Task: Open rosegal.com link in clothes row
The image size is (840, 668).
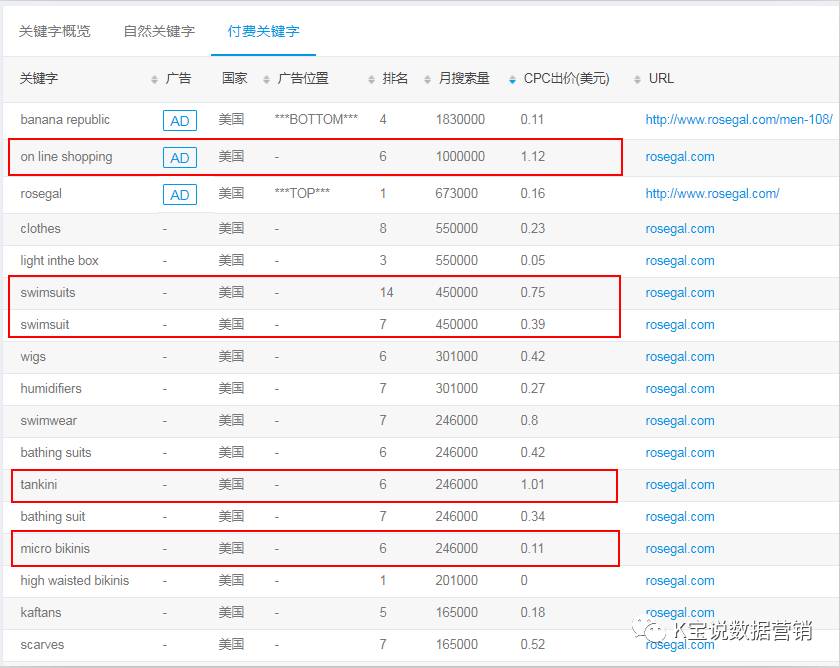Action: click(x=680, y=229)
